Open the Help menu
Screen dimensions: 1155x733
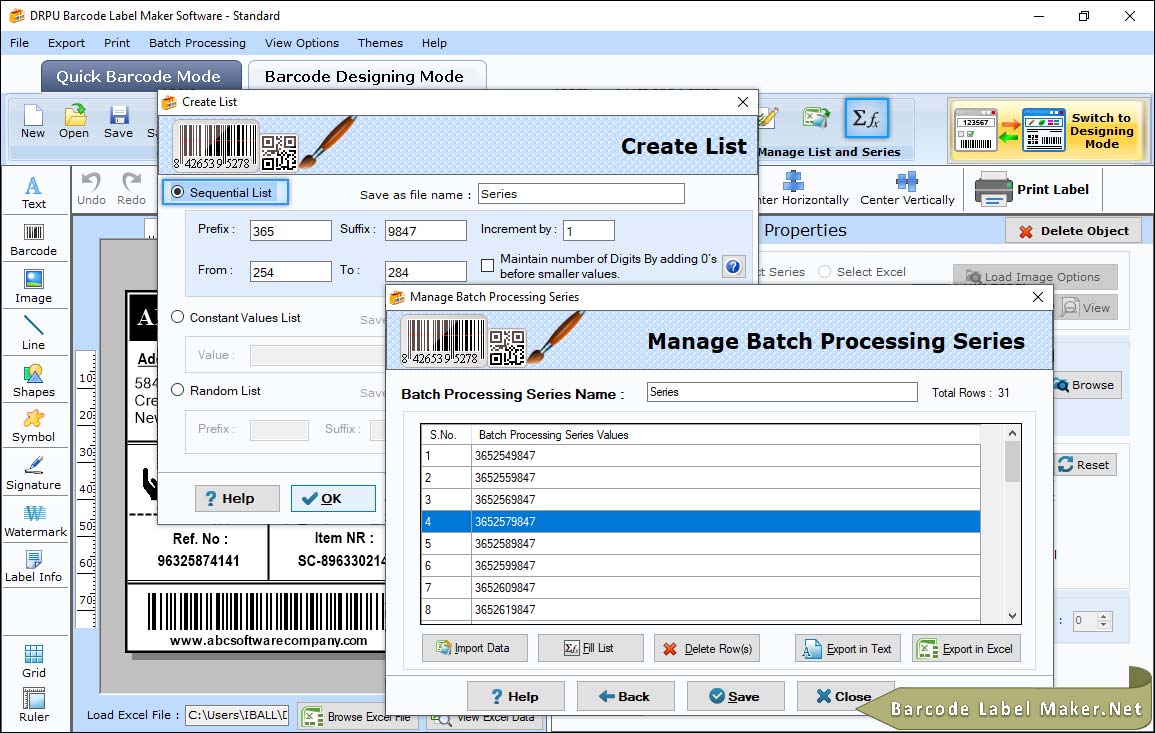(434, 43)
